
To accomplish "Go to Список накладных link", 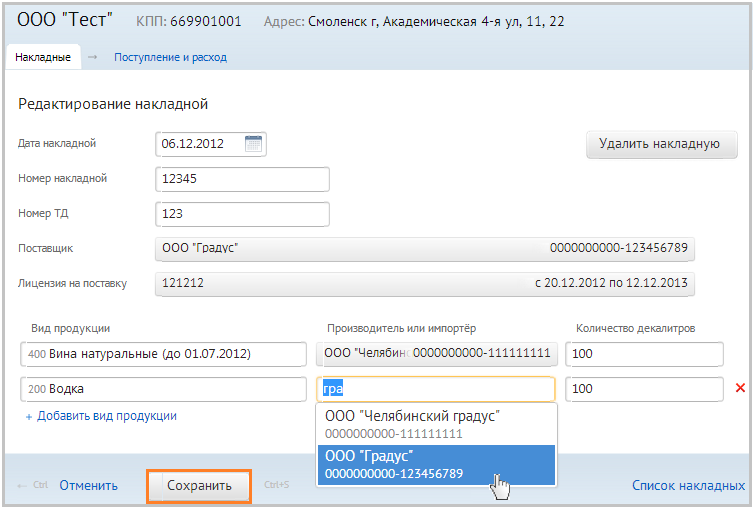I will (x=688, y=485).
